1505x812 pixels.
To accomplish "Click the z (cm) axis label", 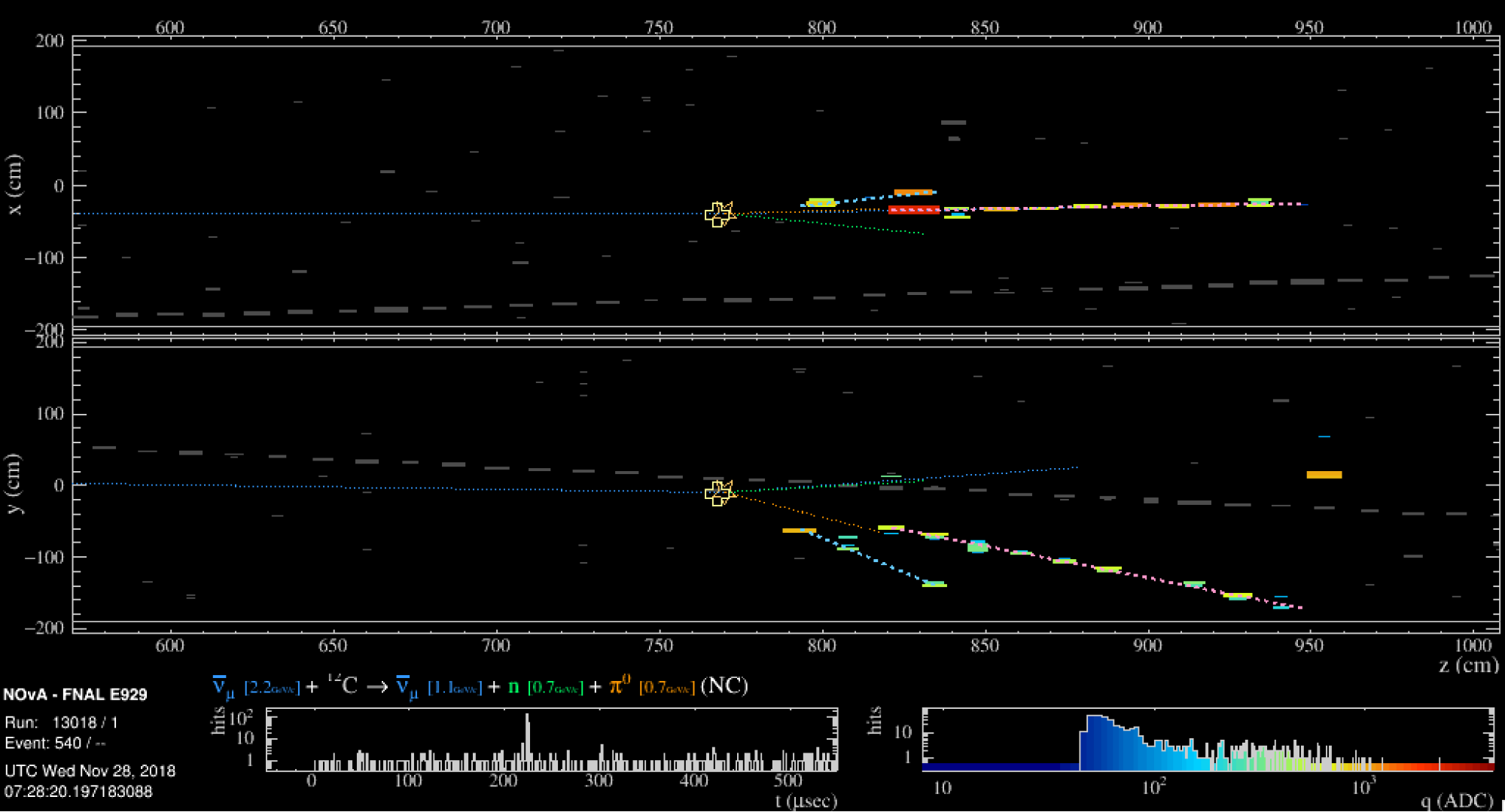I will click(1467, 665).
